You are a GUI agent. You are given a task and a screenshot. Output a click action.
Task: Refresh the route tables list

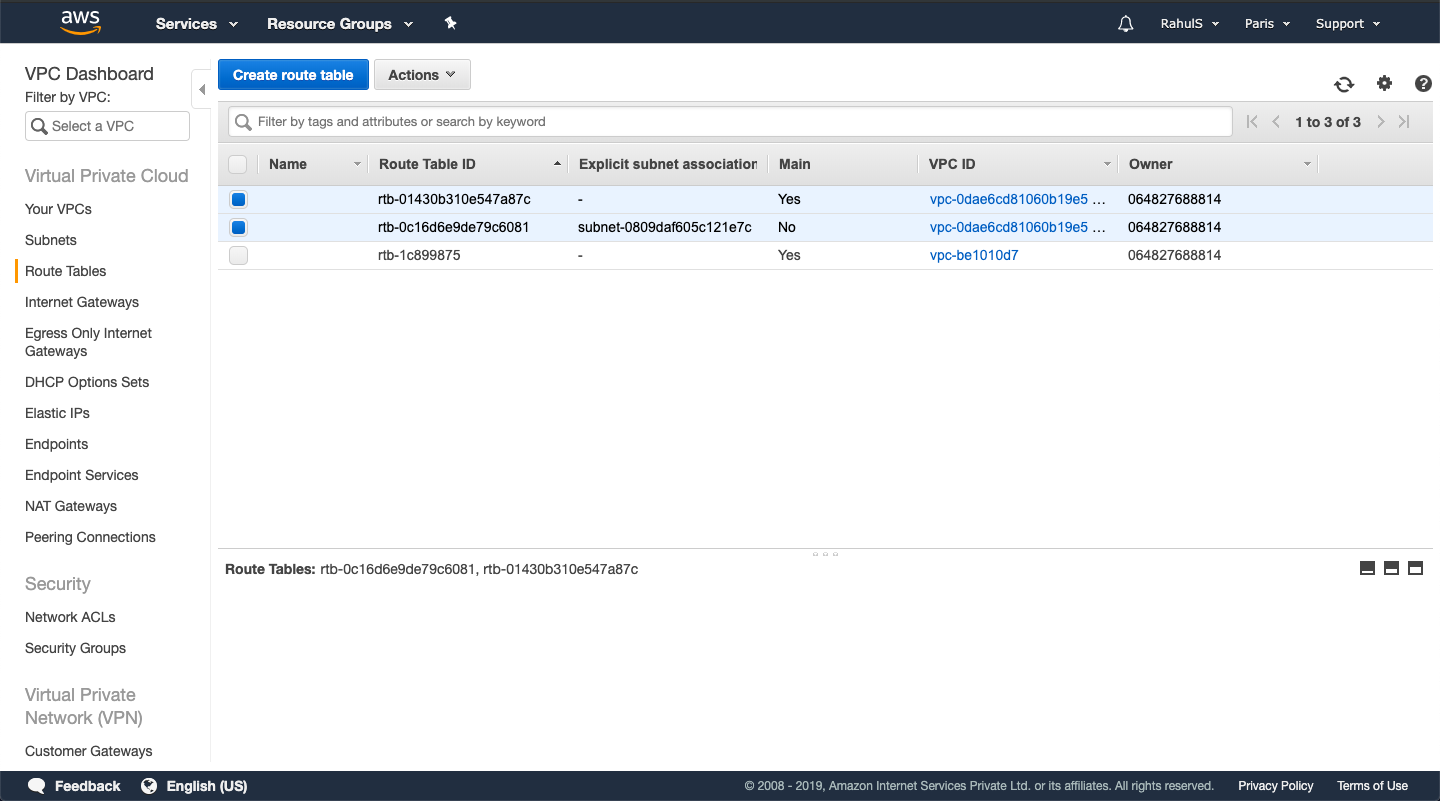click(x=1344, y=84)
